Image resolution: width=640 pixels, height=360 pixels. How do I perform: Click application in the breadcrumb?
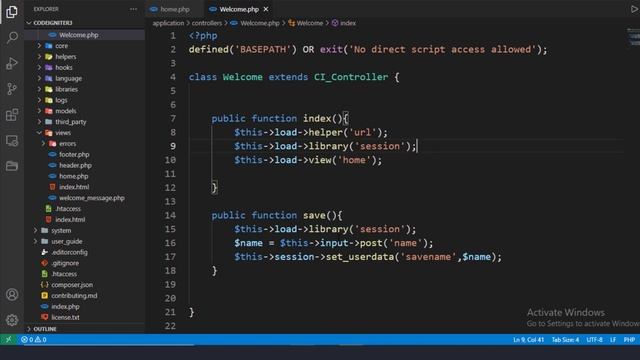click(x=168, y=23)
